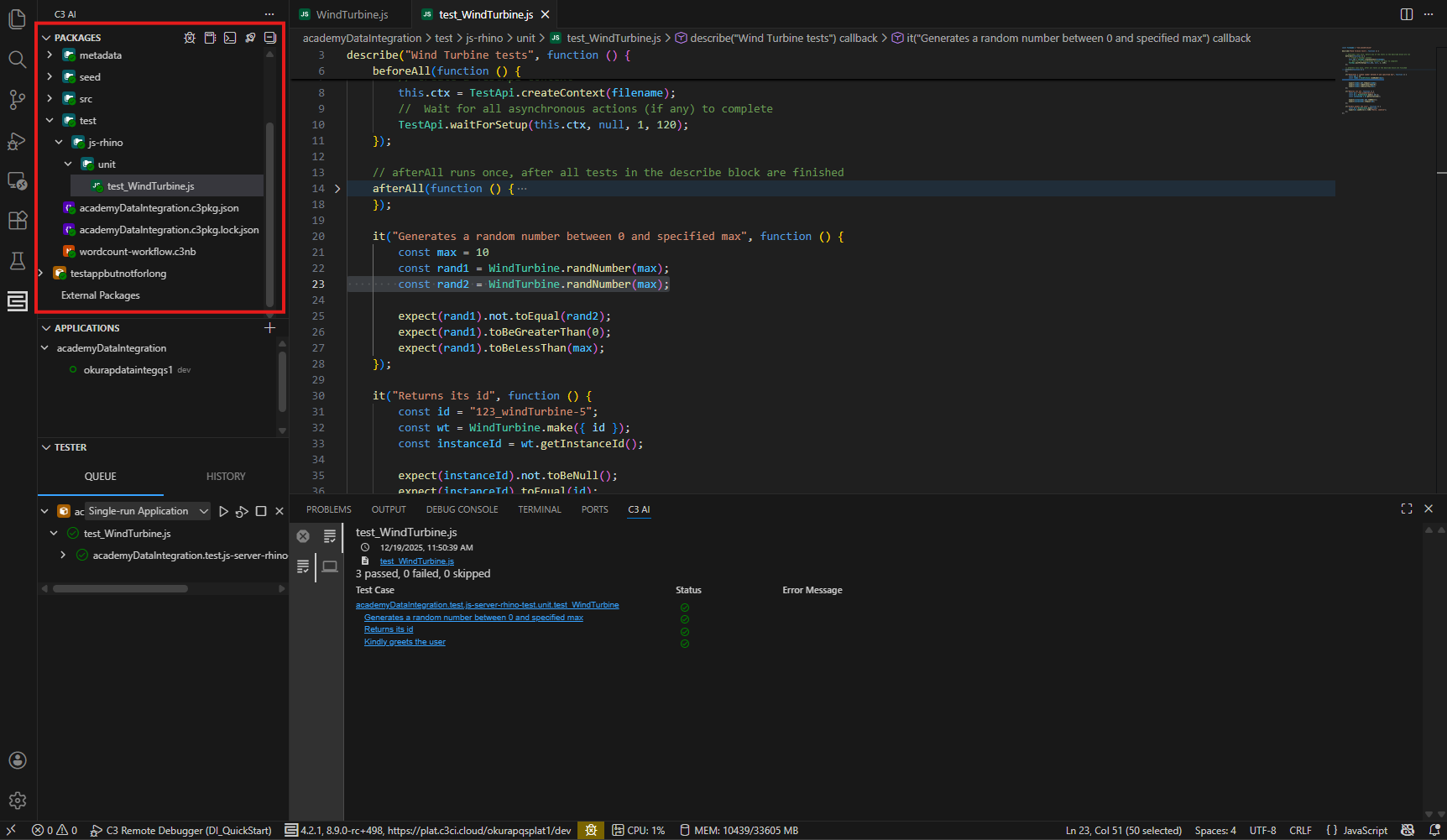Select the Extensions icon in activity bar
This screenshot has width=1447, height=840.
point(18,220)
